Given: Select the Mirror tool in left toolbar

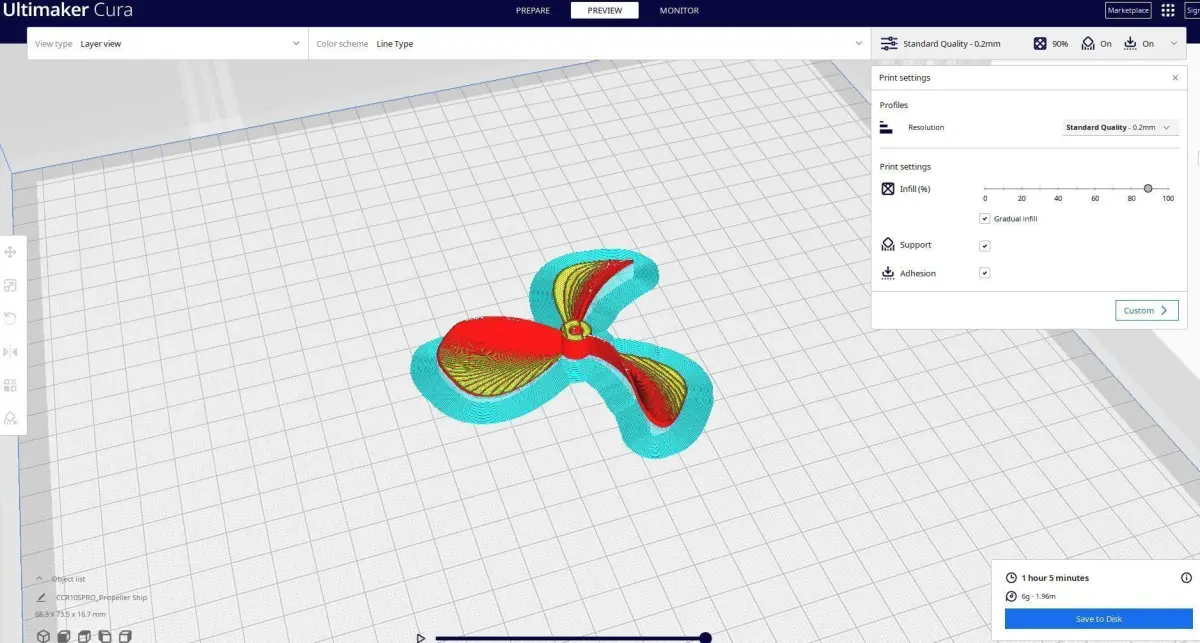Looking at the screenshot, I should [11, 351].
